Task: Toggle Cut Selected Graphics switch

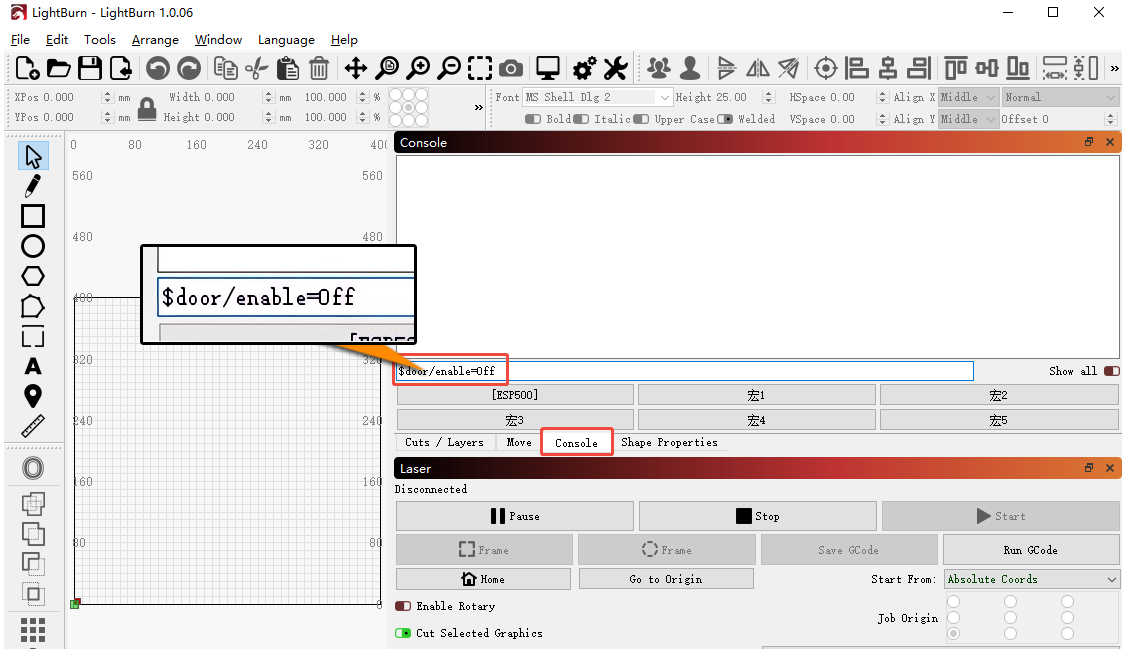Action: pos(403,633)
